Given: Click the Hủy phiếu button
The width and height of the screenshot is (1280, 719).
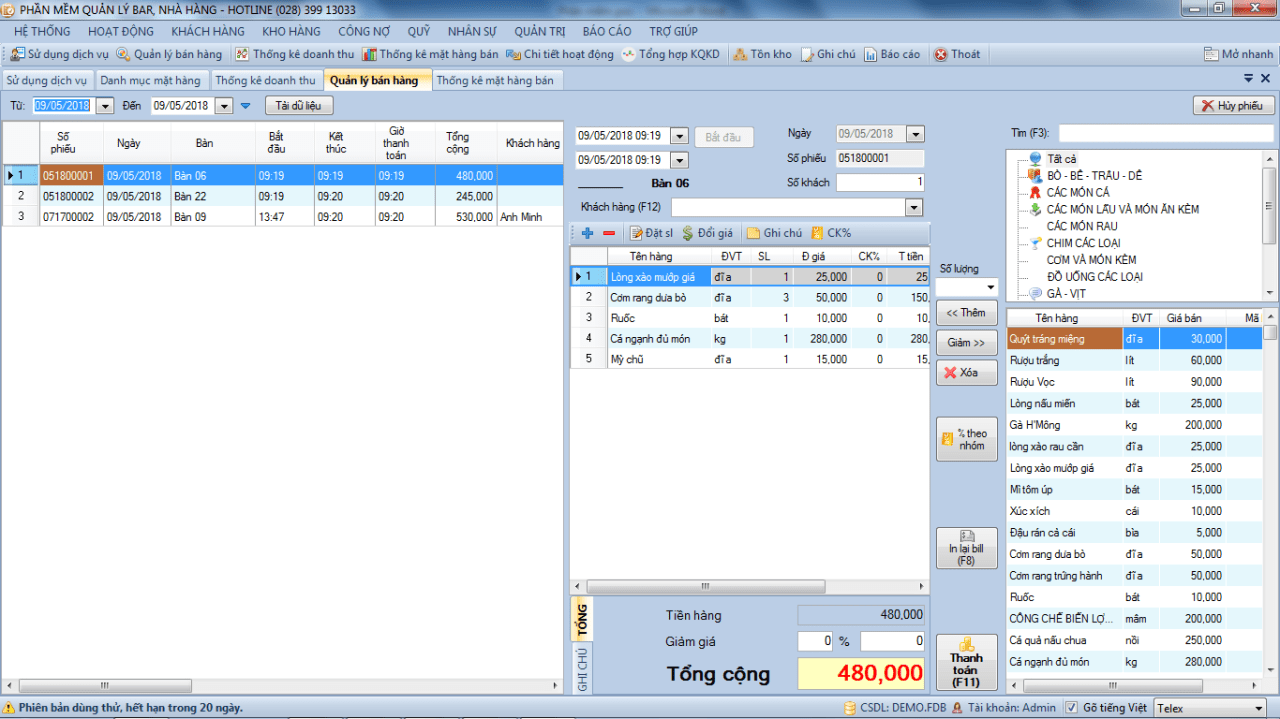Looking at the screenshot, I should click(x=1234, y=105).
